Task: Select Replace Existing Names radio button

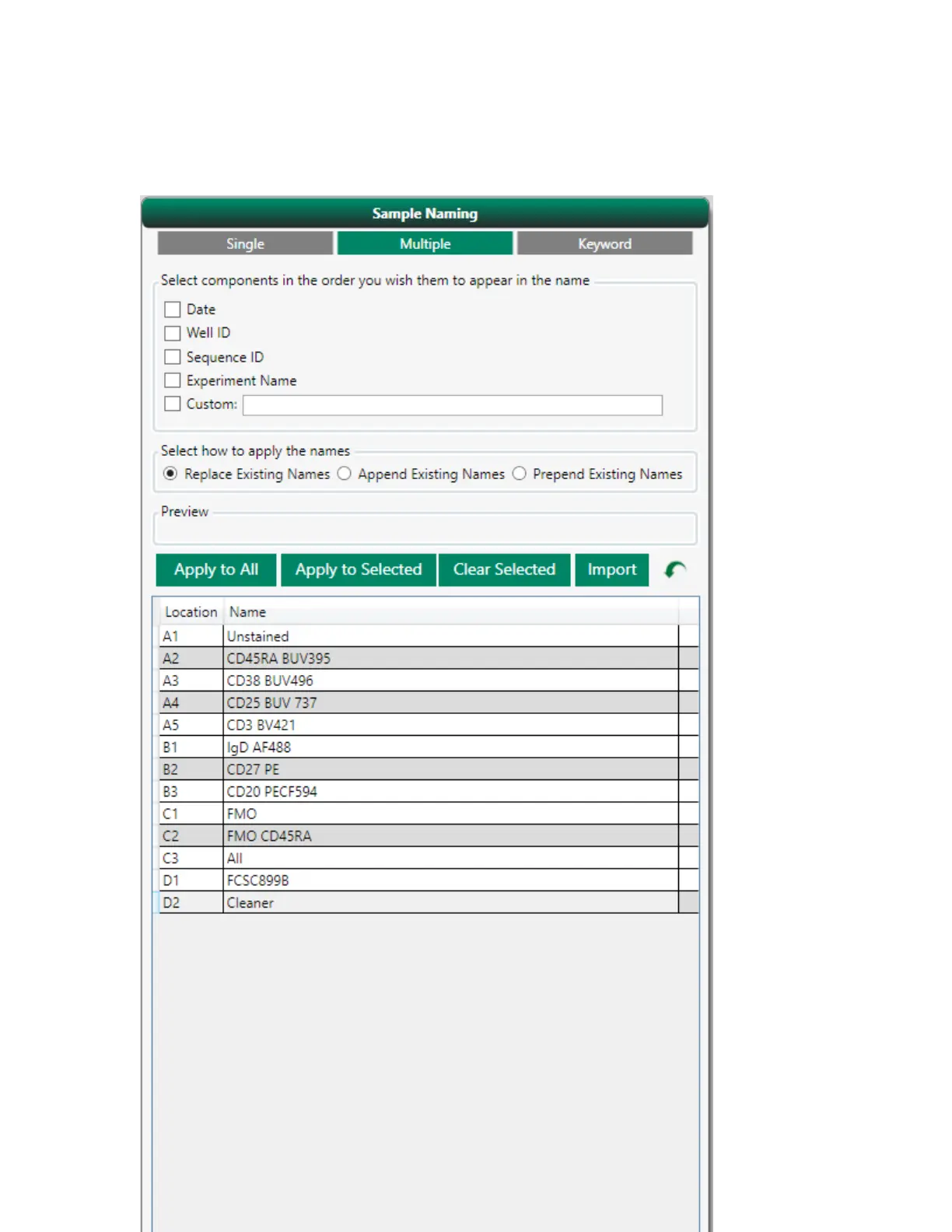Action: (x=170, y=474)
